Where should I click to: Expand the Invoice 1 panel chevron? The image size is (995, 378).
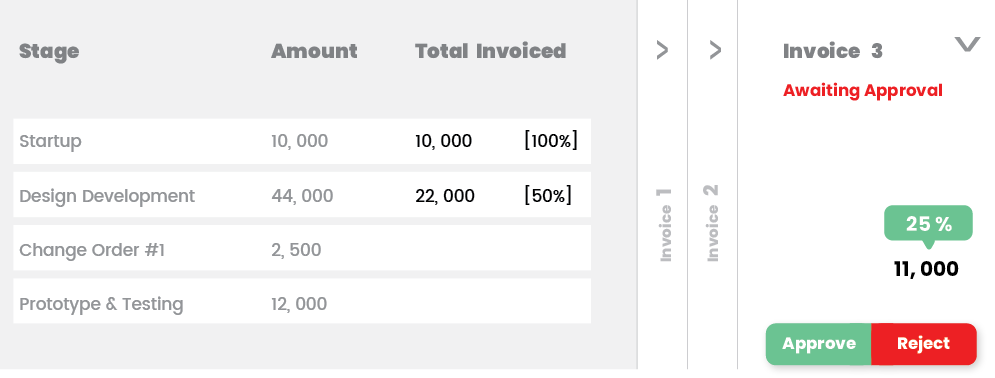click(x=662, y=50)
